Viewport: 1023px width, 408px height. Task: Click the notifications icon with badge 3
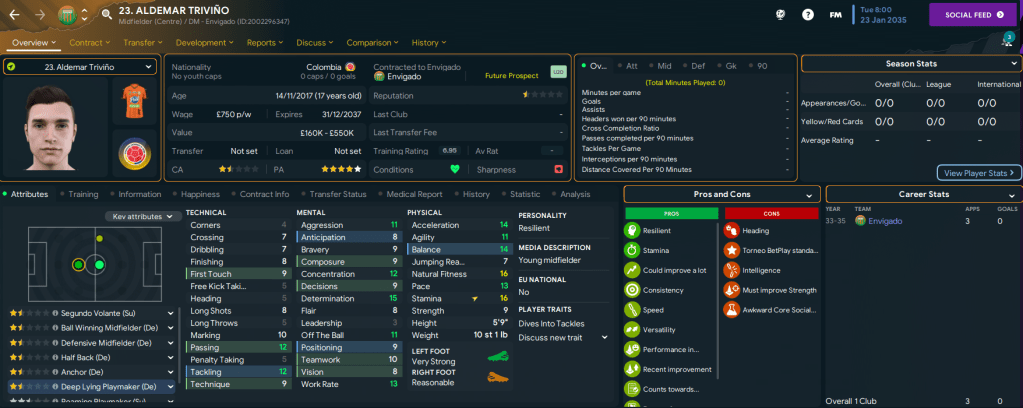click(1006, 41)
